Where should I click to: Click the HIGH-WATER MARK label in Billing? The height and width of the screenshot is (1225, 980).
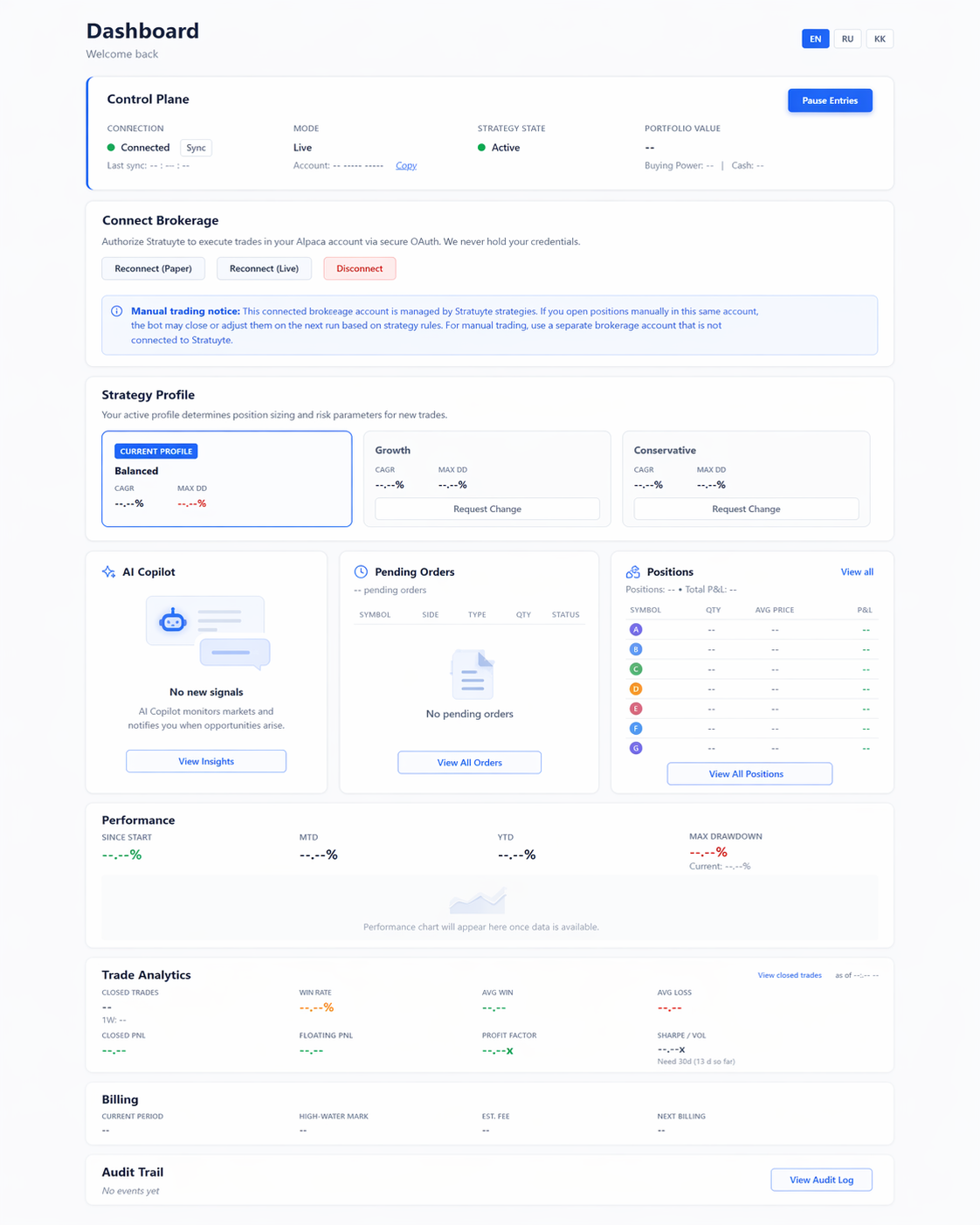coord(334,1117)
